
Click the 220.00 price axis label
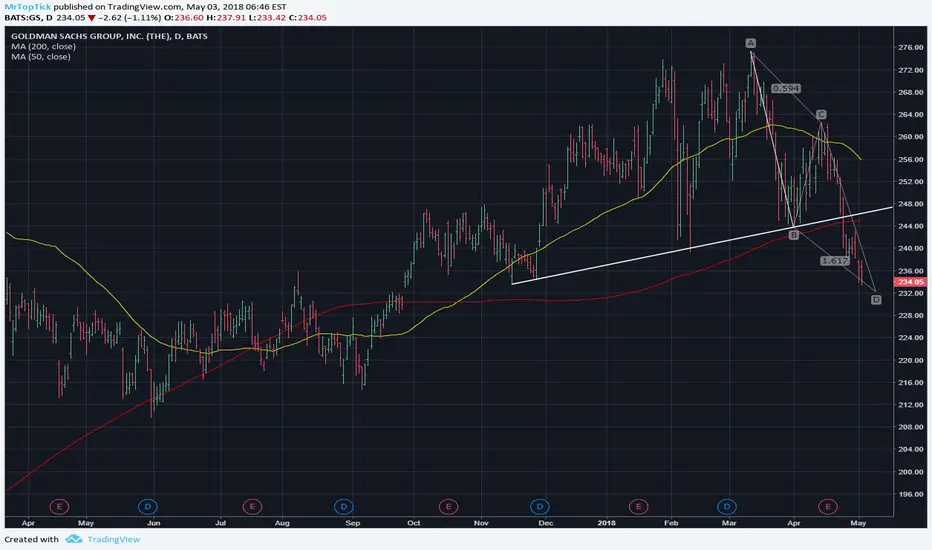pyautogui.click(x=911, y=360)
